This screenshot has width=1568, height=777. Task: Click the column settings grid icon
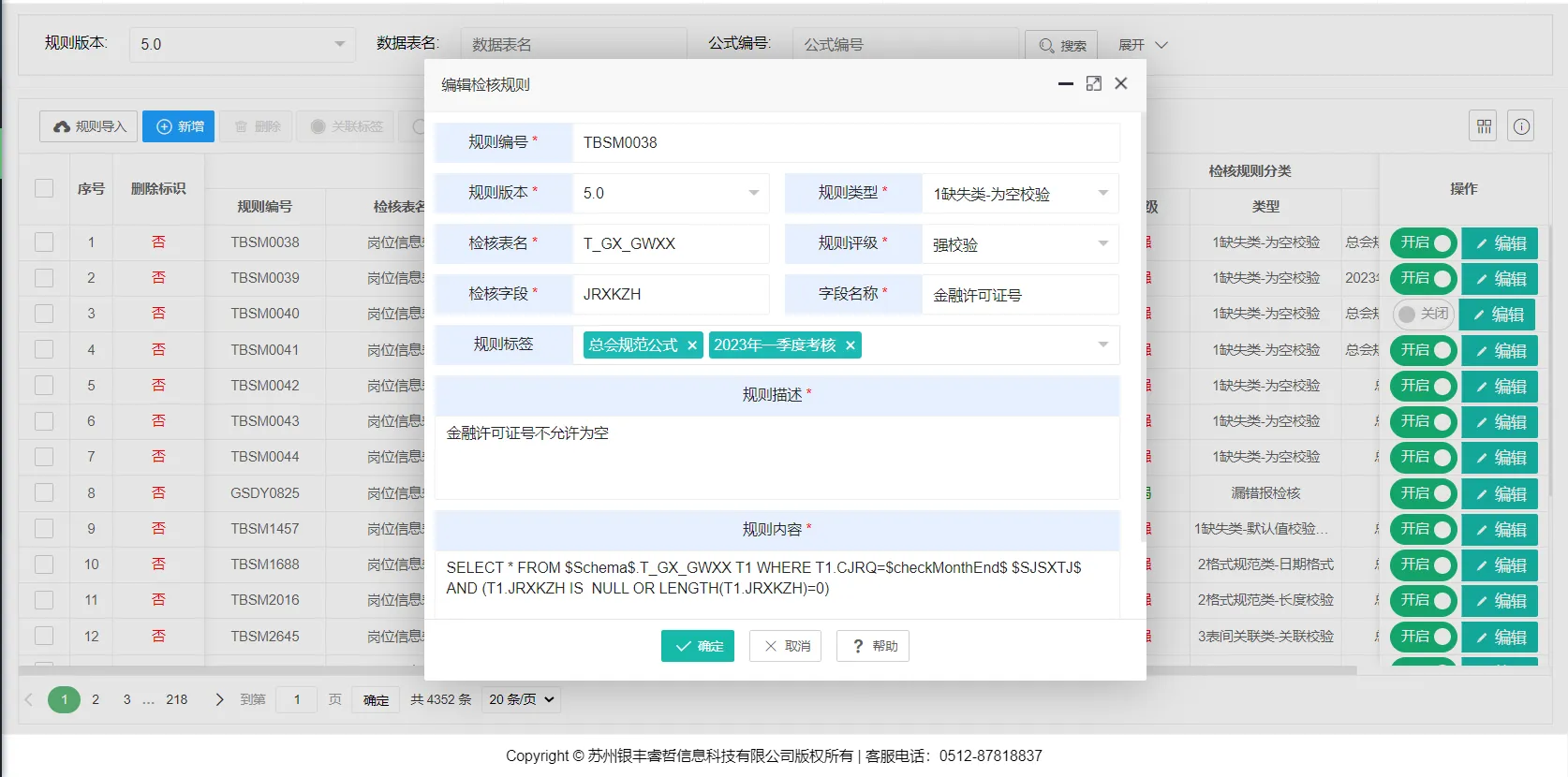(x=1484, y=126)
